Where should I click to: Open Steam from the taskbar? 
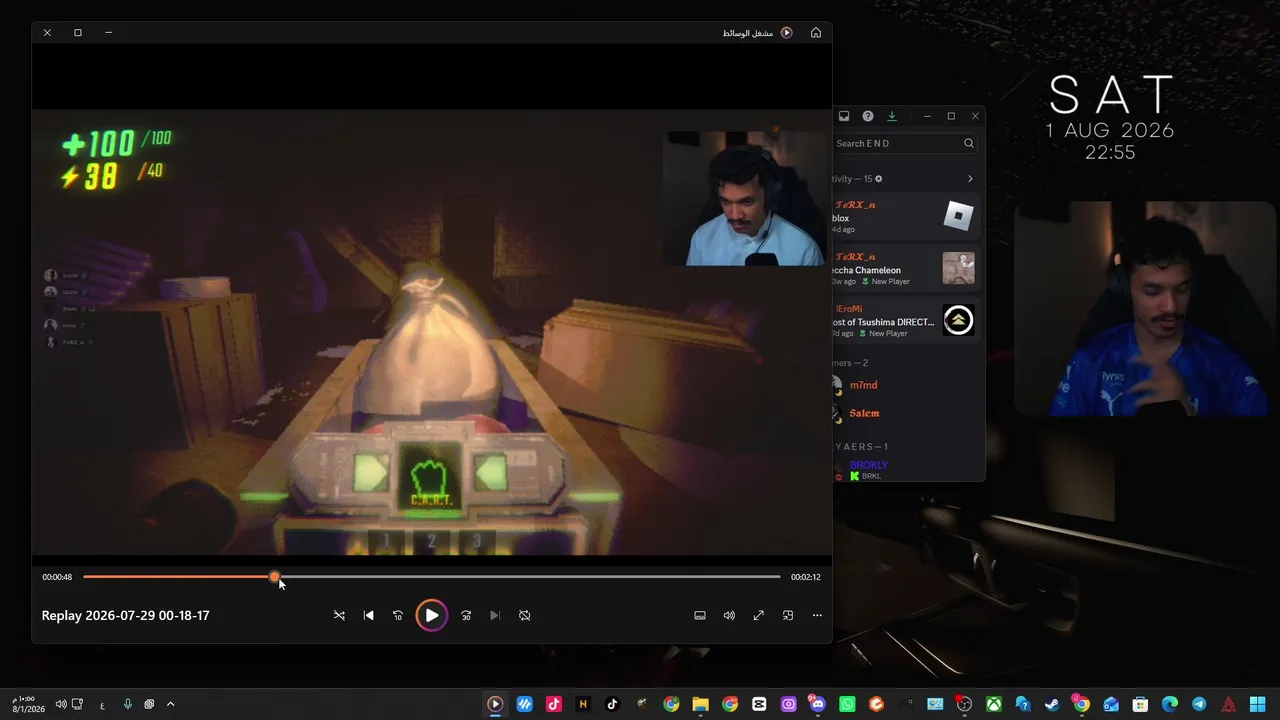click(1052, 704)
